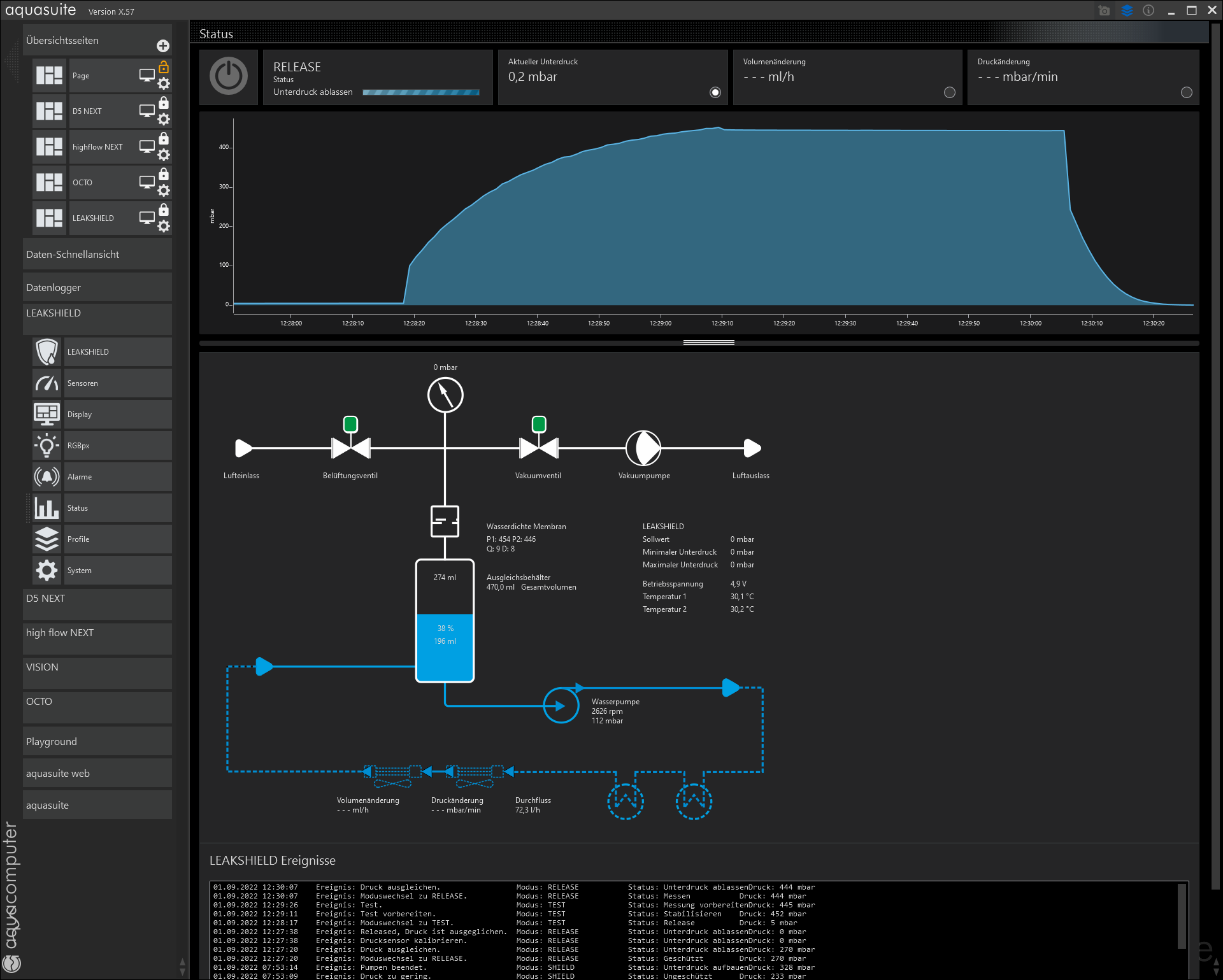Select the Volumenänderung chart radio button
The image size is (1223, 980).
950,92
